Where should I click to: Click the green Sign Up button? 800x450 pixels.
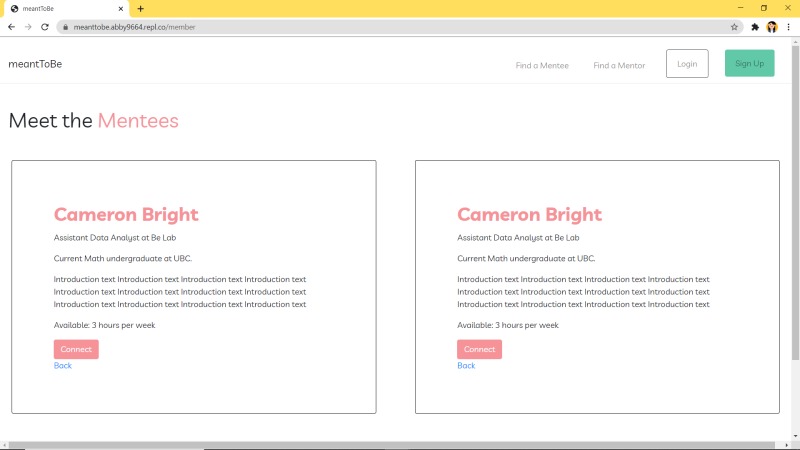pyautogui.click(x=749, y=63)
